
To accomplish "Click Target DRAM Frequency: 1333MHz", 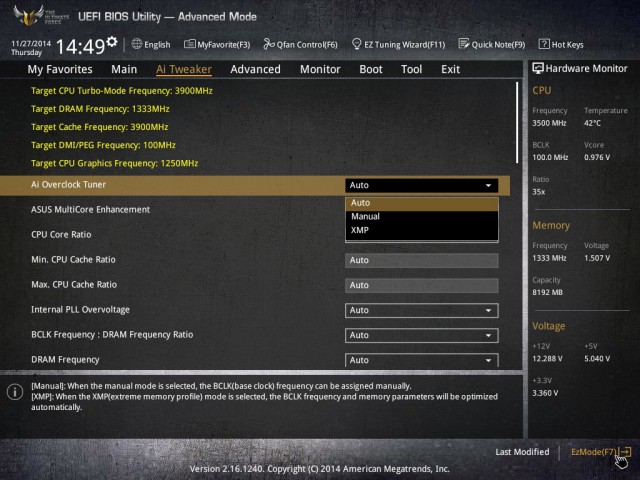I will click(100, 109).
